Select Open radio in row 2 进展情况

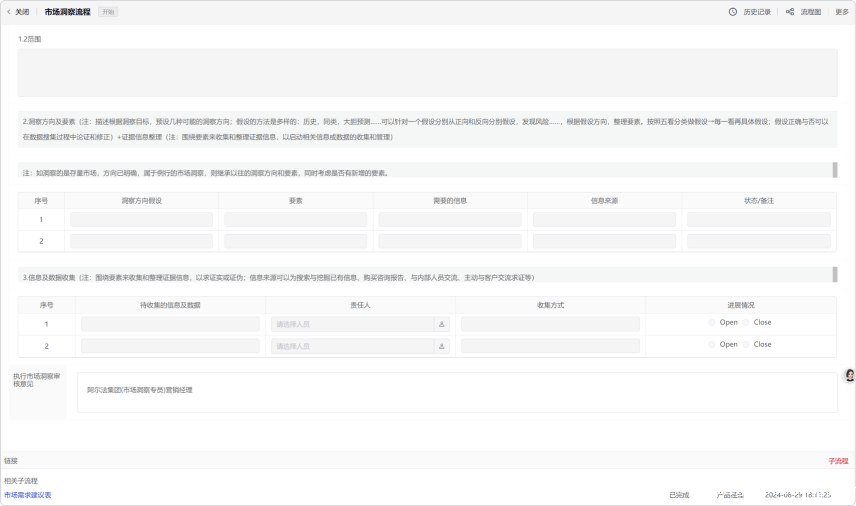(x=712, y=344)
